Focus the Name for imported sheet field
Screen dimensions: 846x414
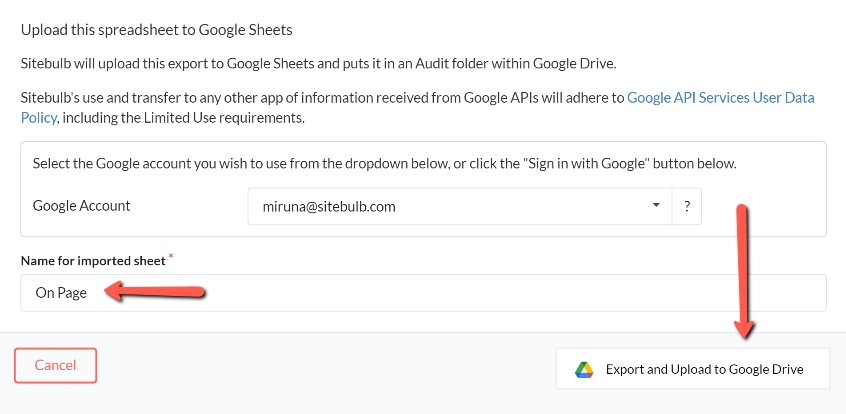coord(424,293)
